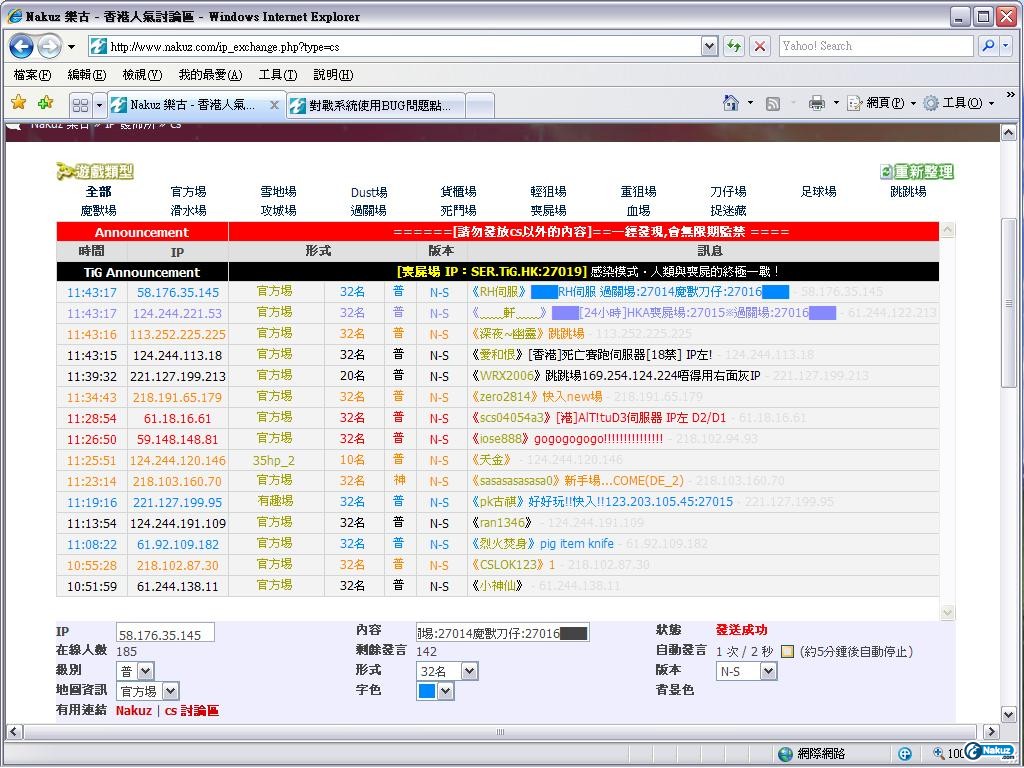This screenshot has height=768, width=1024.
Task: Click the 網際網路 zone globe icon
Action: [786, 754]
